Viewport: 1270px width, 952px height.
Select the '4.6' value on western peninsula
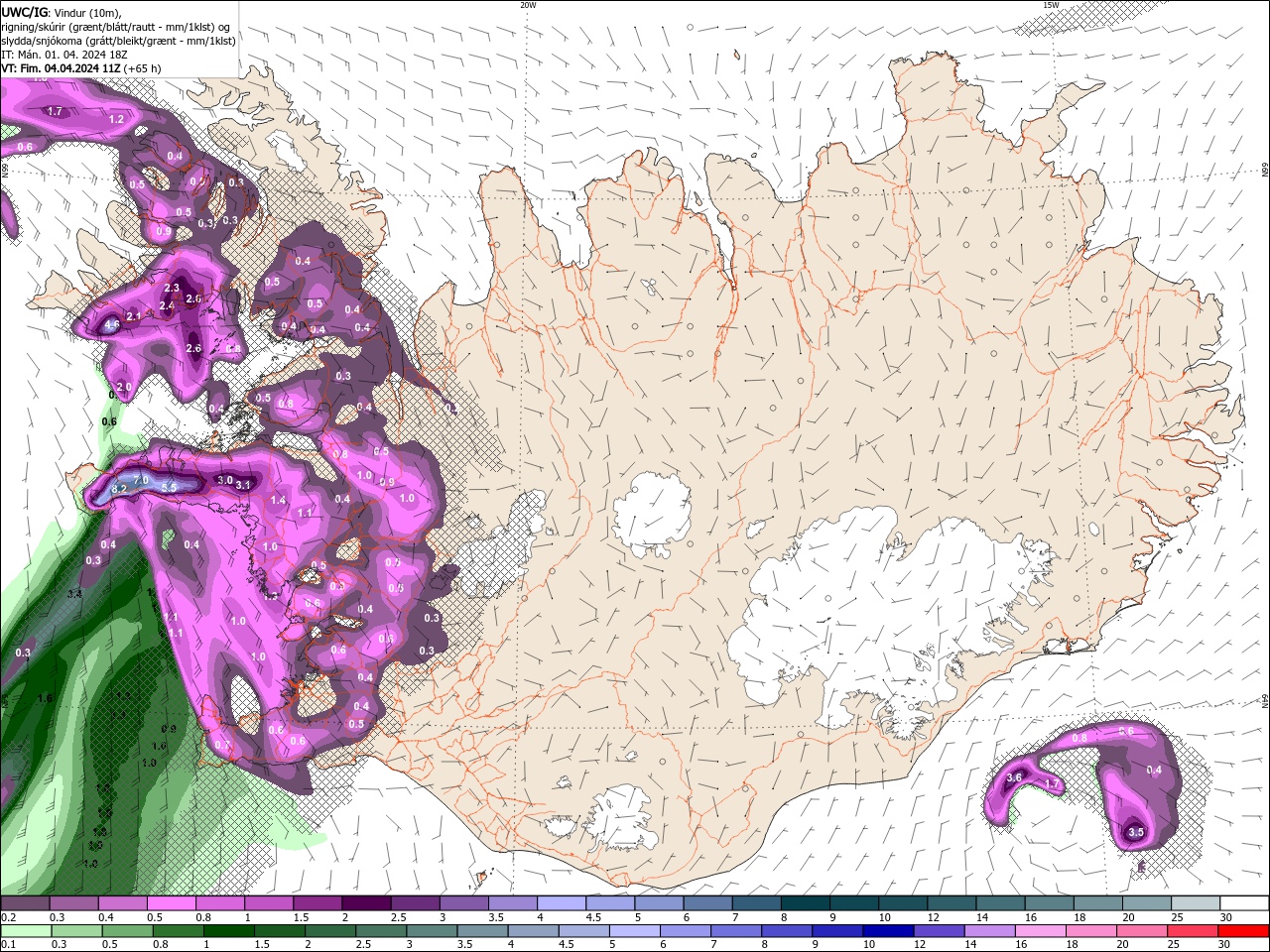(x=112, y=324)
